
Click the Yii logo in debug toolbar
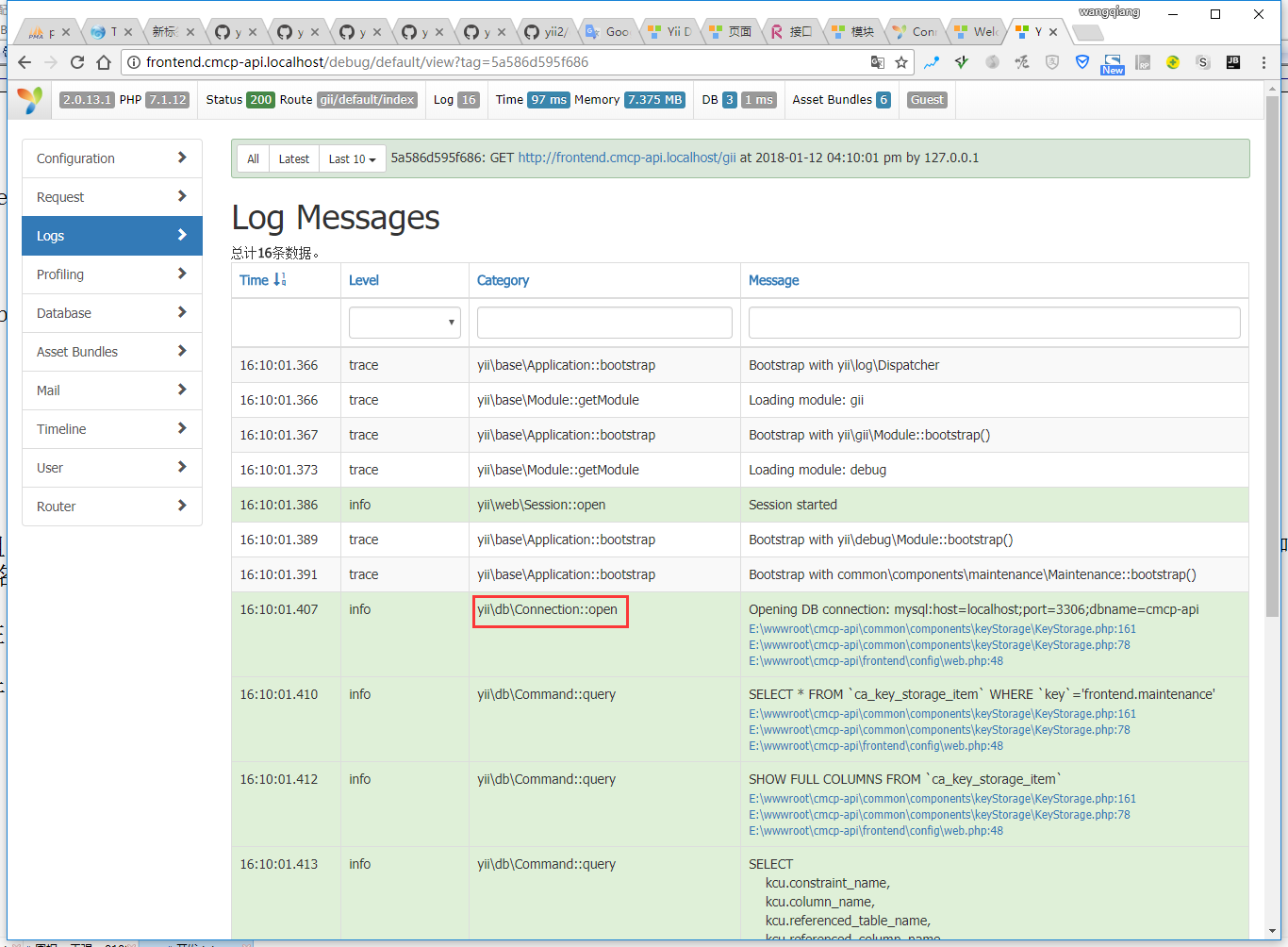click(x=30, y=100)
